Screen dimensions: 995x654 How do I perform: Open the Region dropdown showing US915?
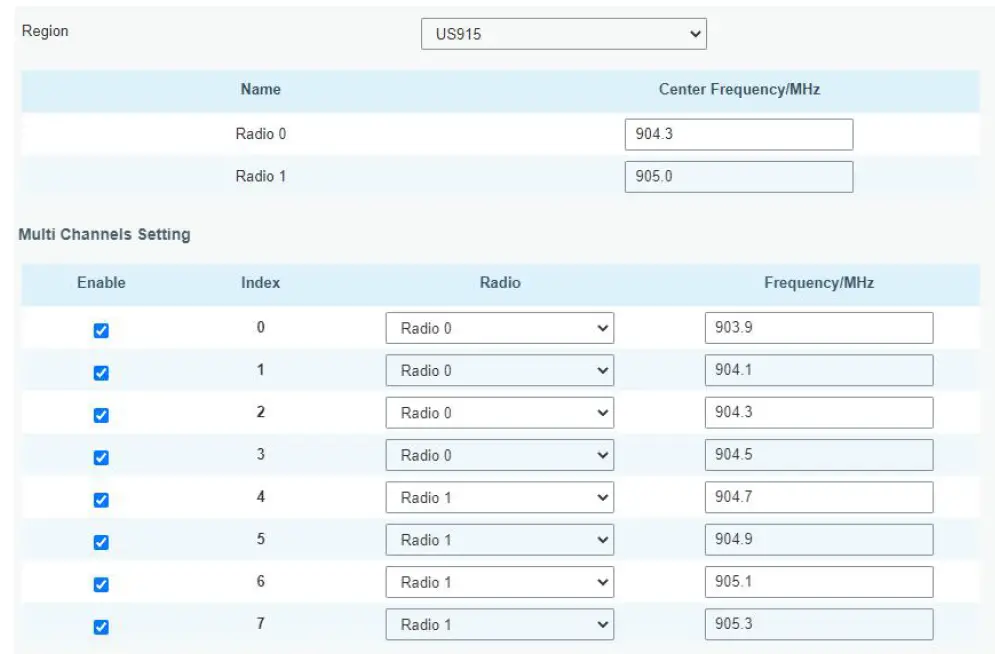pyautogui.click(x=563, y=34)
